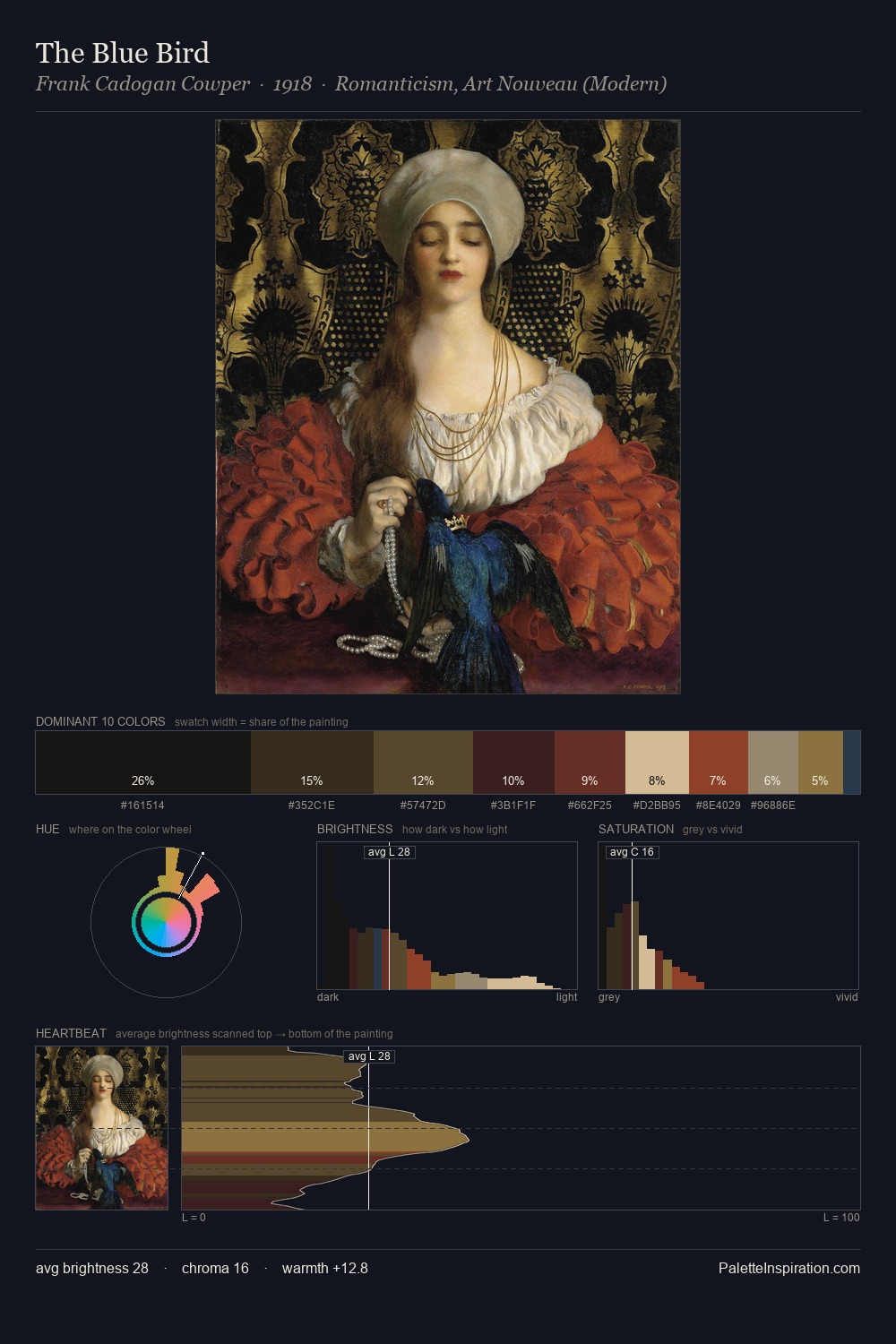The width and height of the screenshot is (896, 1344).
Task: Click the 'SATURATION' section heading
Action: point(636,829)
